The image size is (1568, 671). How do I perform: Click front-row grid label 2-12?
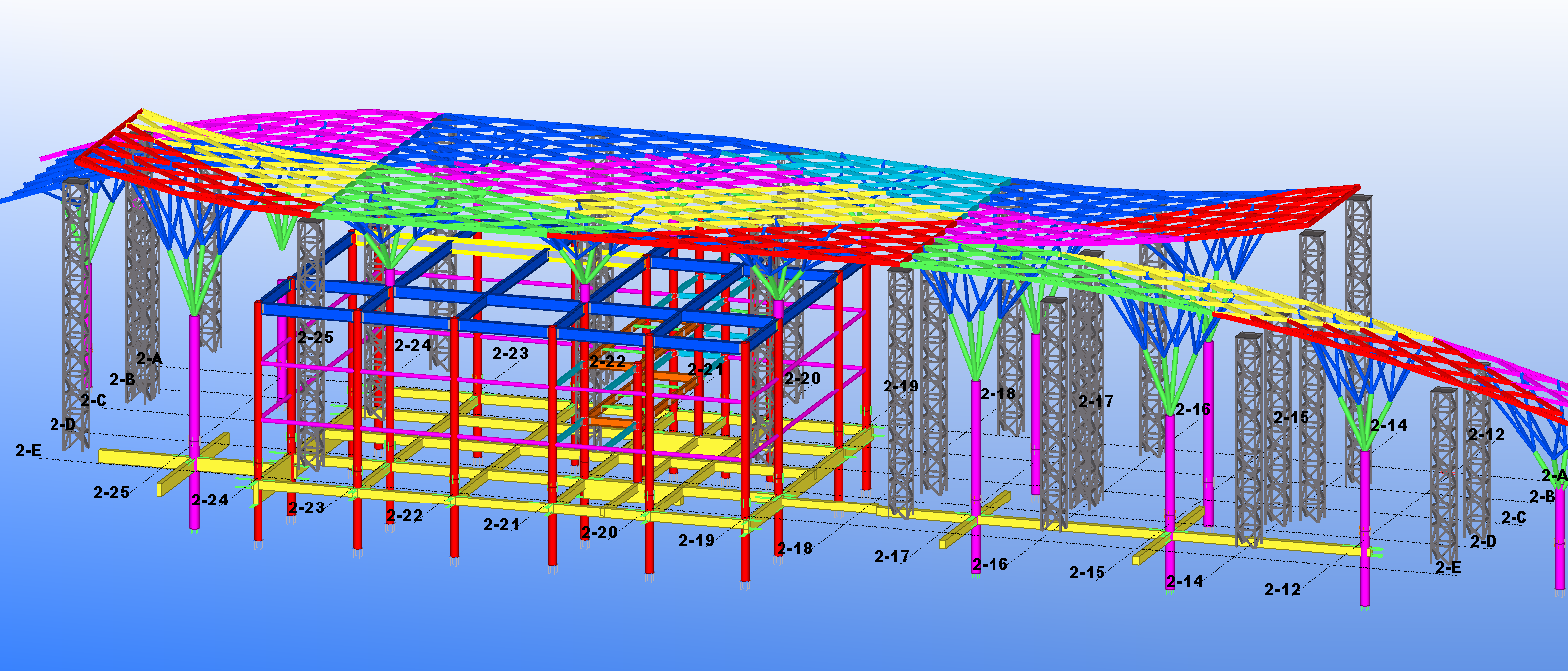coord(1282,589)
